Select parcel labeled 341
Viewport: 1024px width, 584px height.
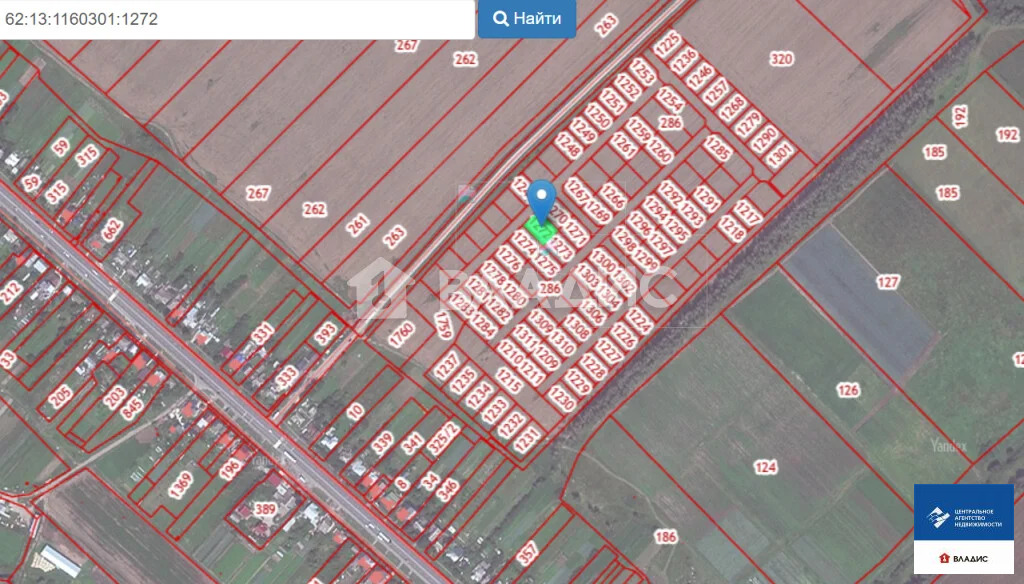pos(412,444)
